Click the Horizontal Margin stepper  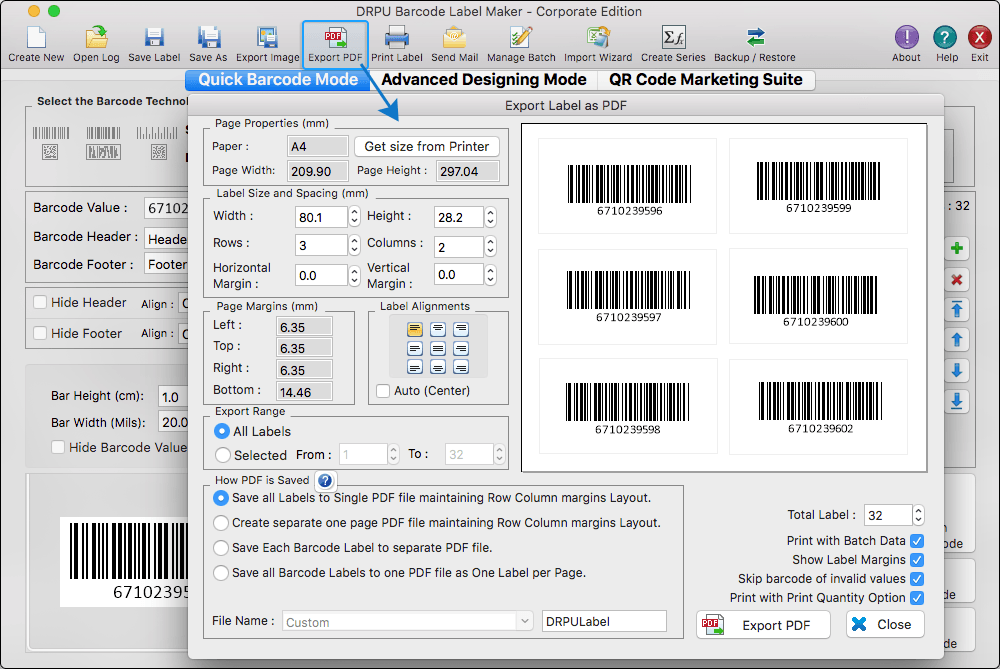[x=355, y=275]
